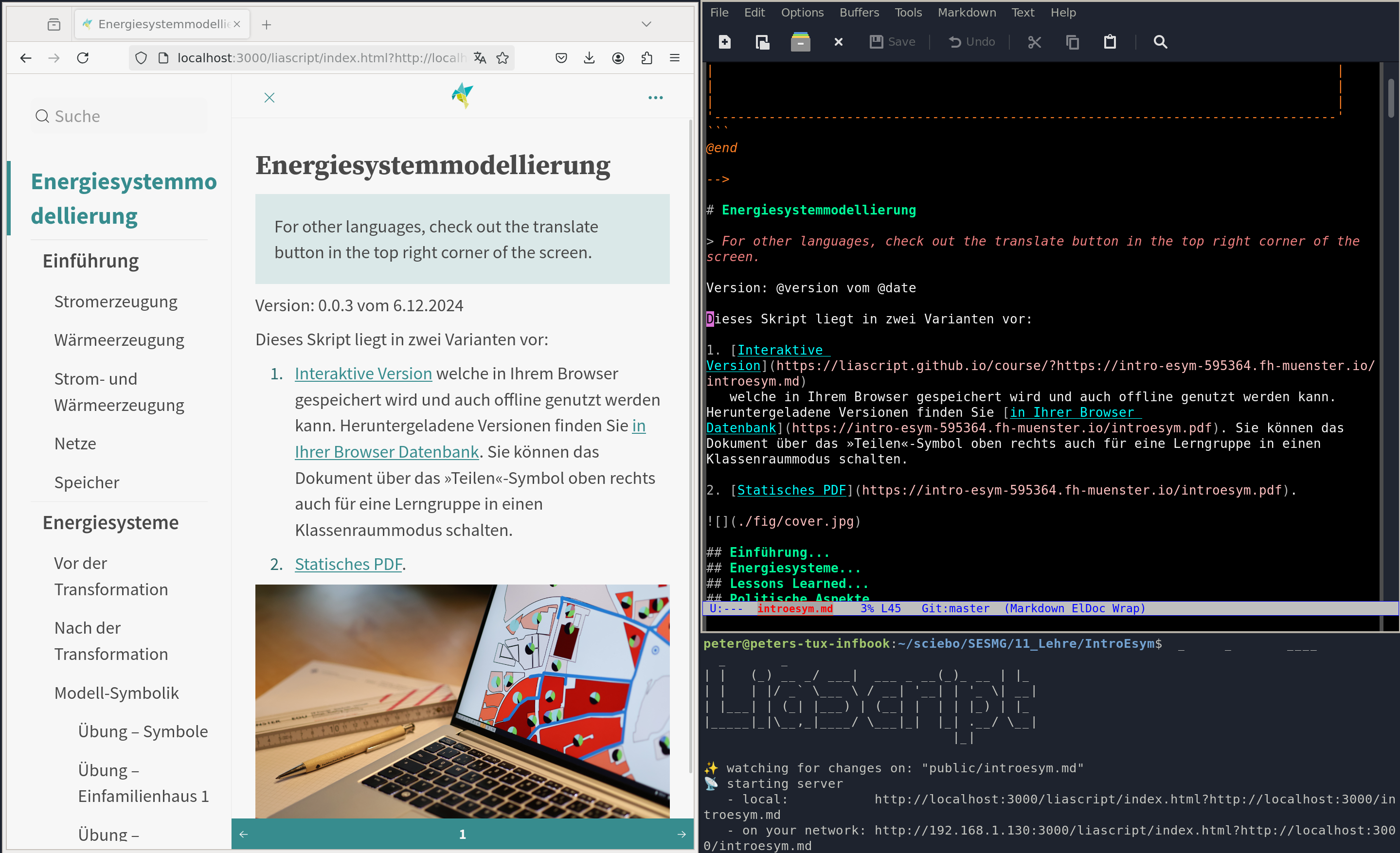Open Emacs File menu

point(719,13)
